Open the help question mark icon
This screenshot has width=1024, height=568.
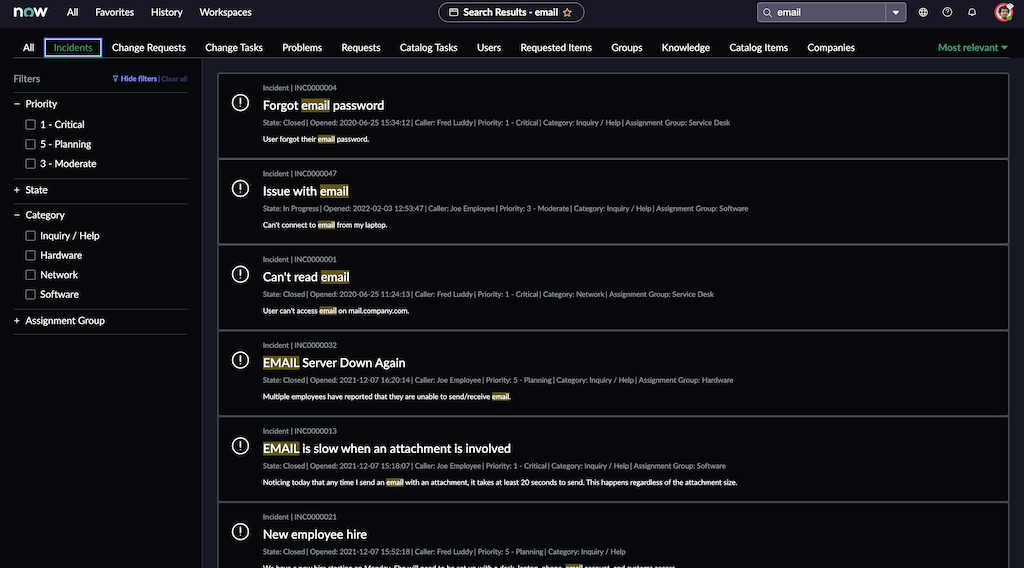click(x=947, y=12)
